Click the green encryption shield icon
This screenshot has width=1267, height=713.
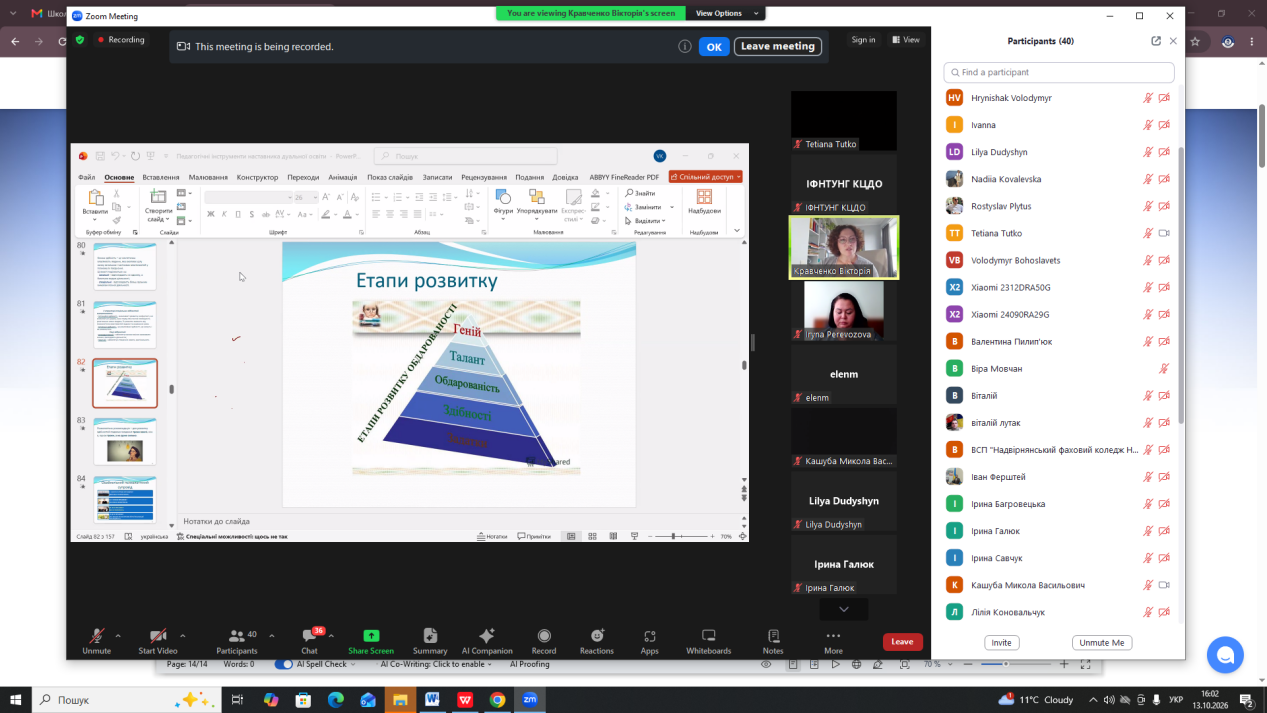tap(80, 40)
